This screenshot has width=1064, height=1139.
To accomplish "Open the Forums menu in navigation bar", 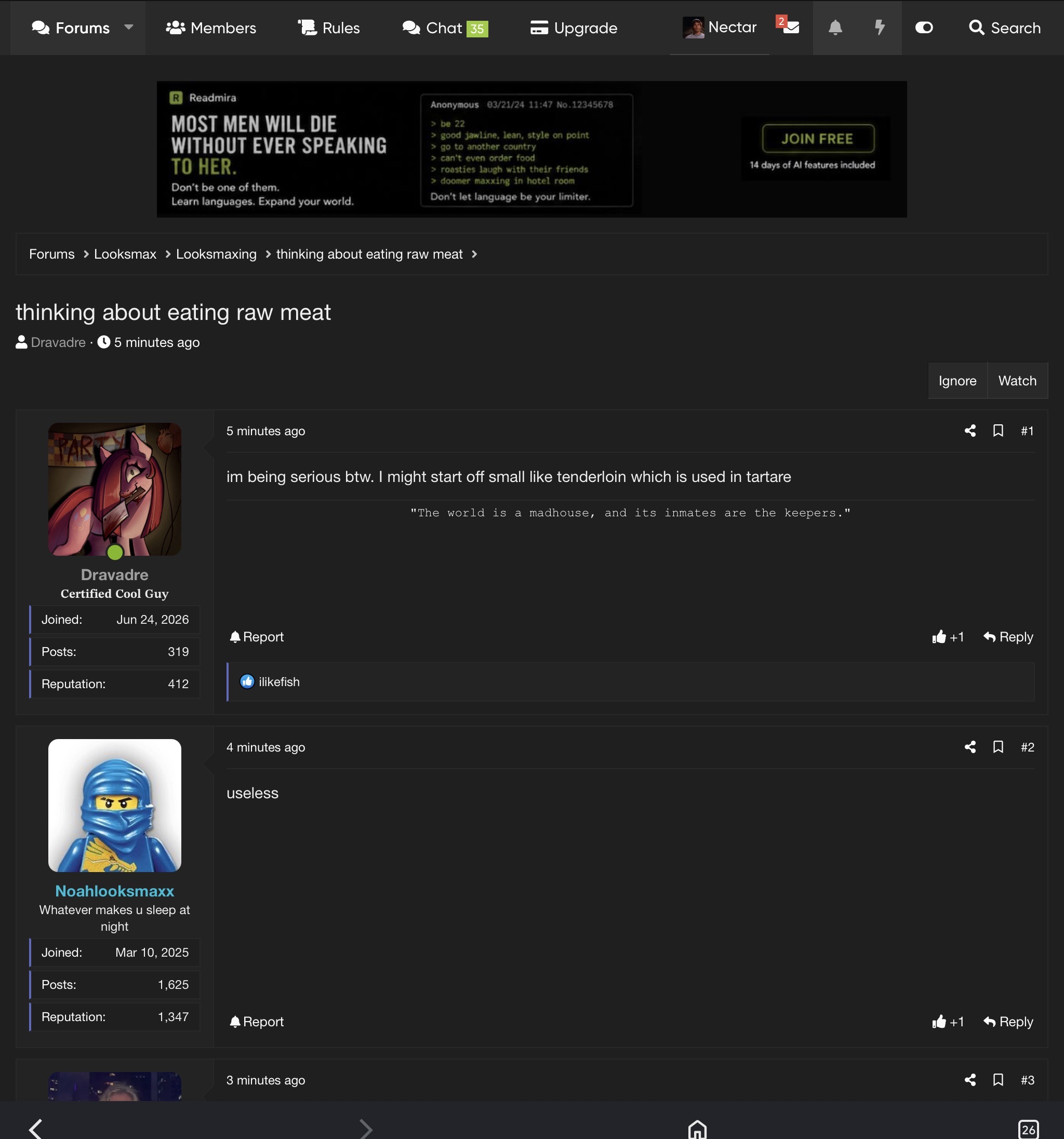I will (71, 28).
